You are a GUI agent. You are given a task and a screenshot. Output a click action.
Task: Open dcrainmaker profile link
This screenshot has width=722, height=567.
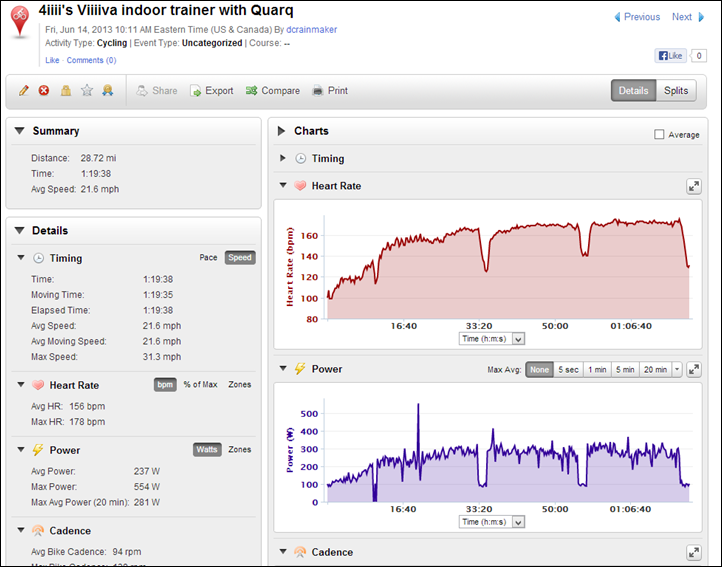click(x=312, y=29)
